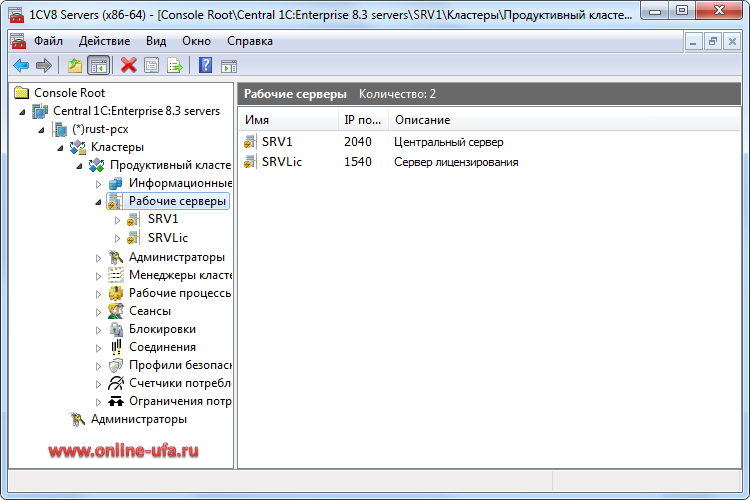Click the Forward arrow toolbar button
The image size is (750, 500).
point(44,65)
